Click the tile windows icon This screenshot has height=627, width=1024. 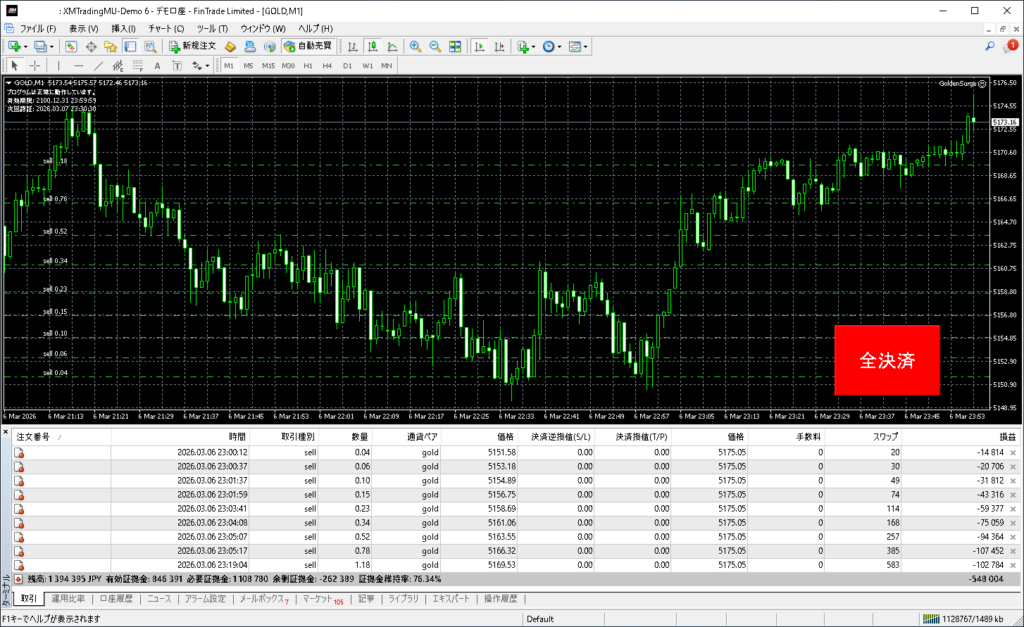pyautogui.click(x=455, y=47)
